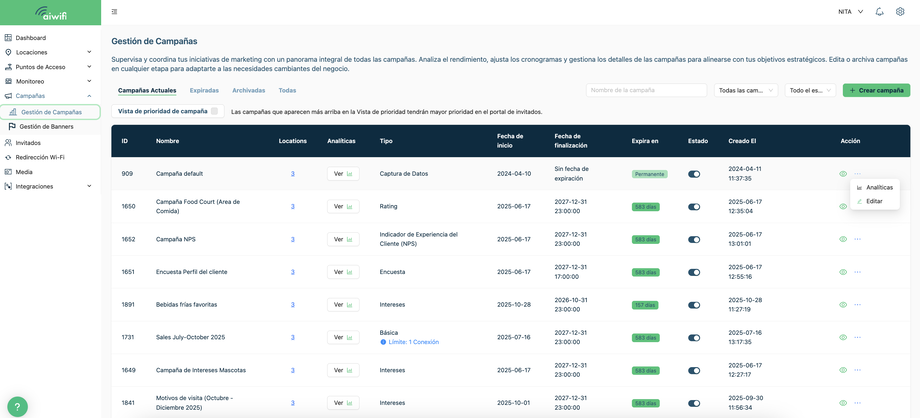Collapse the sidebar with the hamburger icon
The height and width of the screenshot is (418, 920).
tap(114, 12)
